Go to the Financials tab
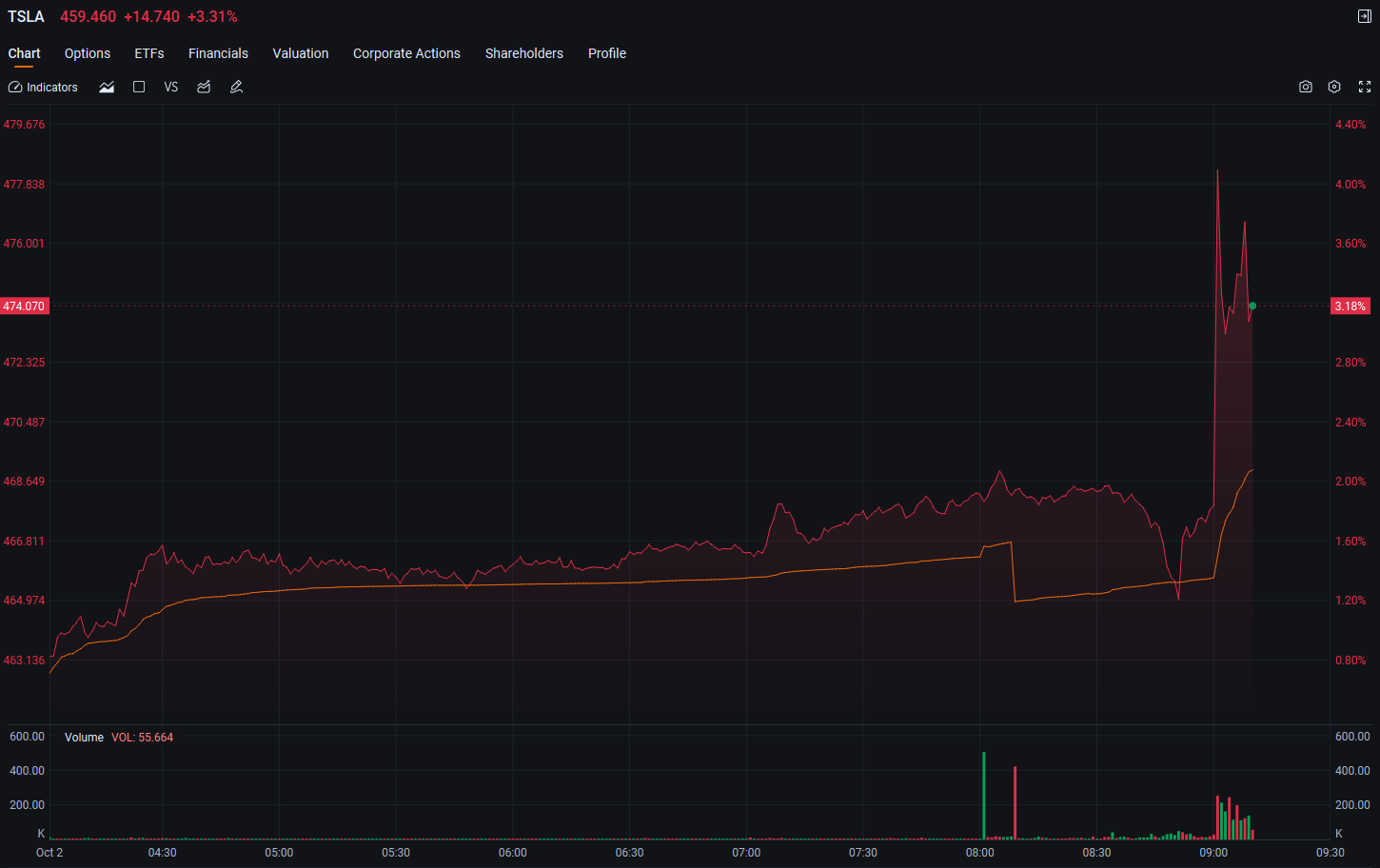Viewport: 1380px width, 868px height. coord(218,53)
